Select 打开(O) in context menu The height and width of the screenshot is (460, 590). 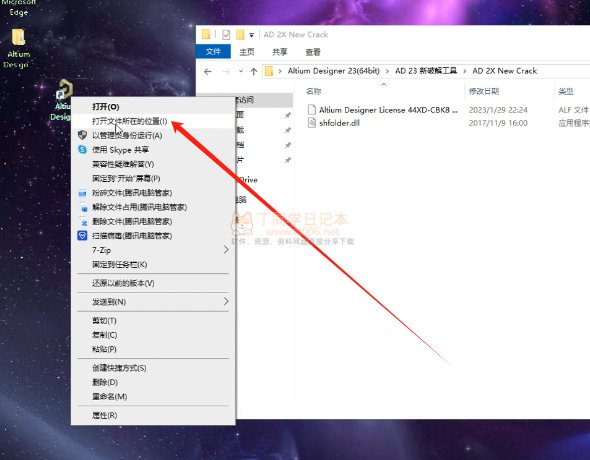pos(154,106)
